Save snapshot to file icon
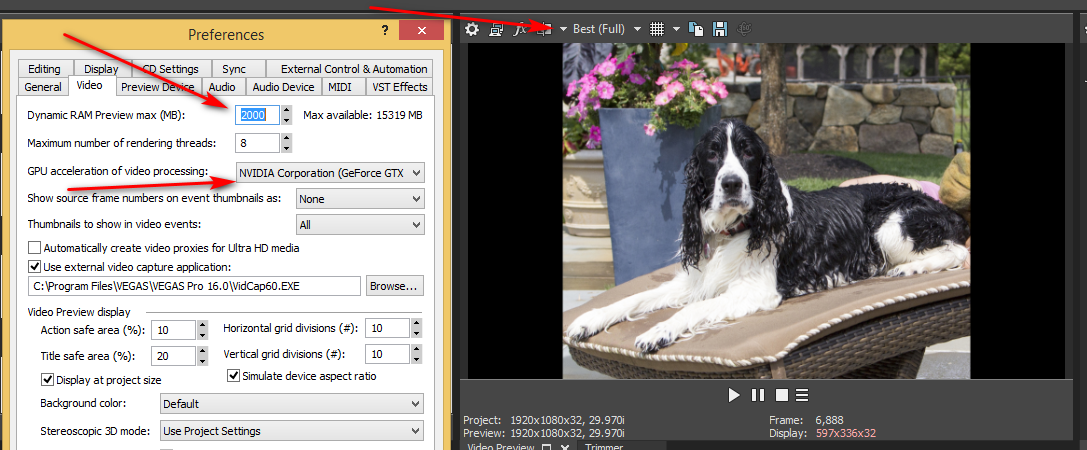1087x450 pixels. click(720, 29)
